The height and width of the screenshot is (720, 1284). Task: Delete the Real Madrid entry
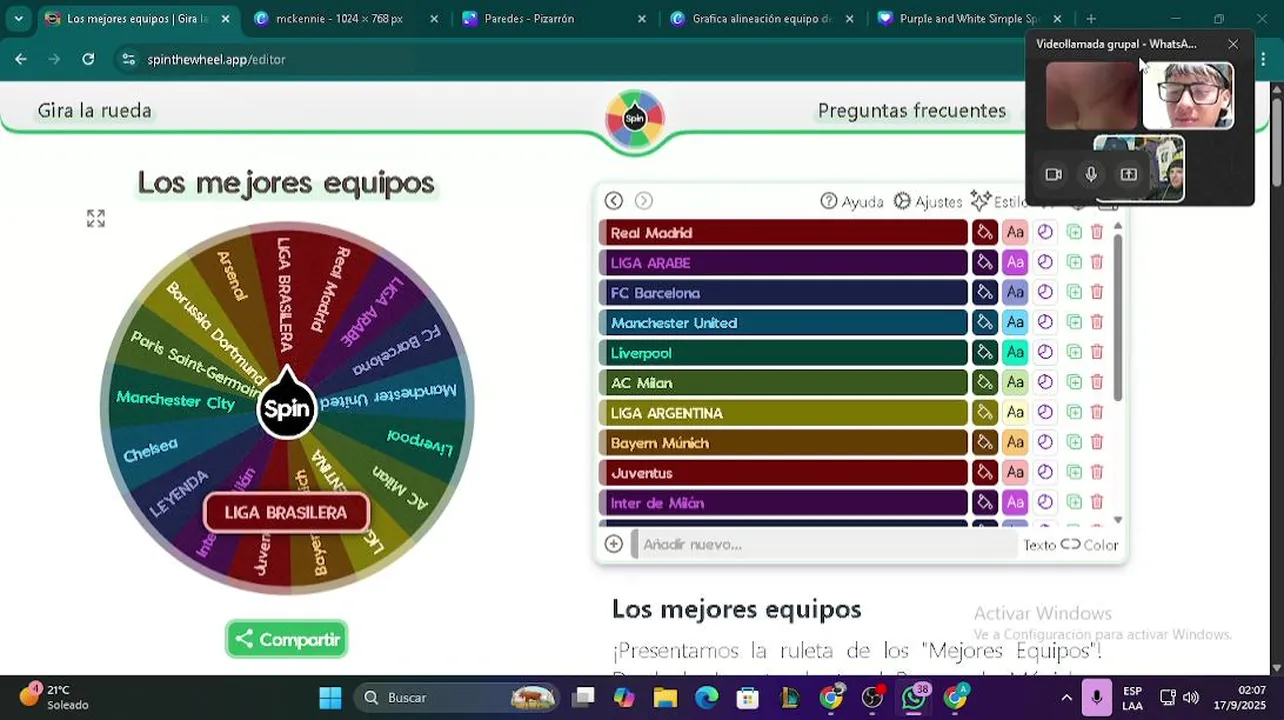pyautogui.click(x=1097, y=232)
